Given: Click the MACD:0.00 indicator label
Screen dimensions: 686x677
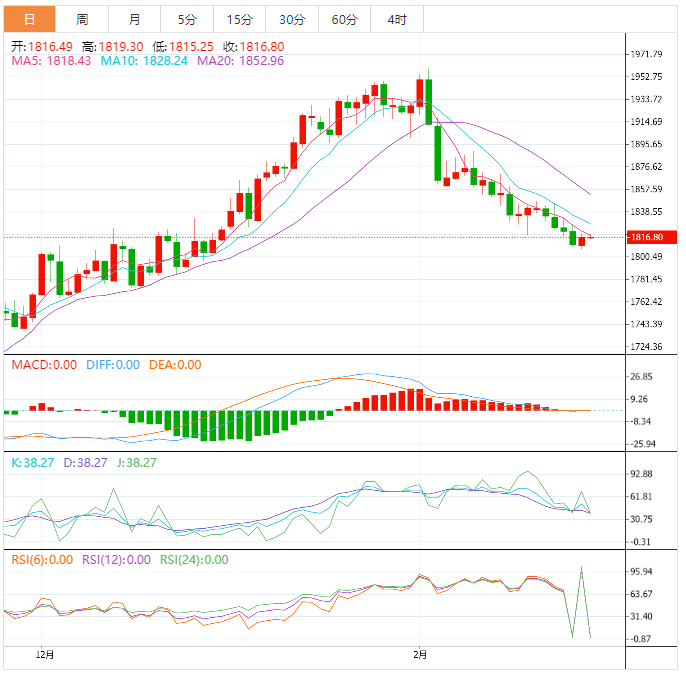Looking at the screenshot, I should coord(44,365).
